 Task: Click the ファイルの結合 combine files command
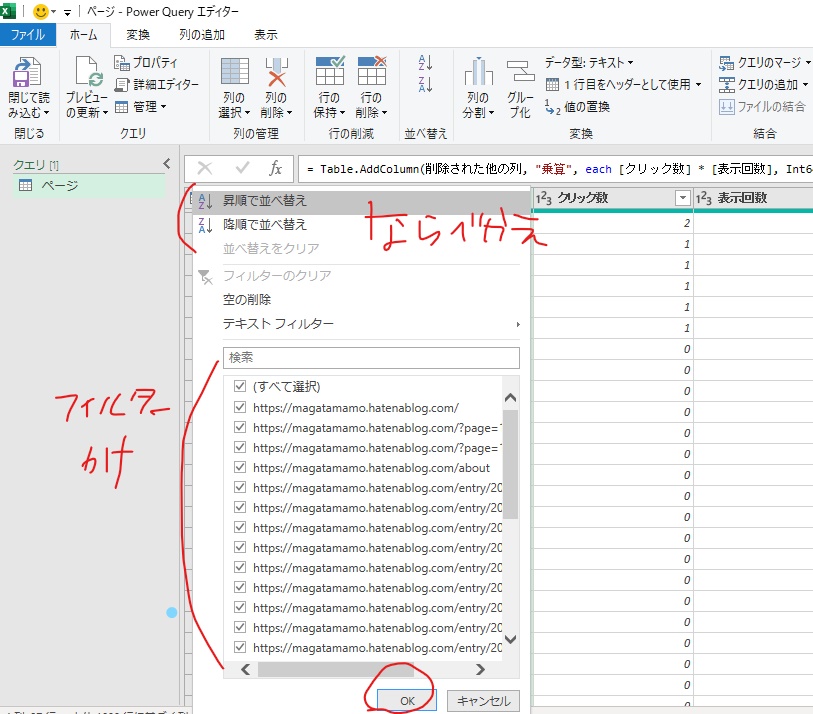click(762, 107)
